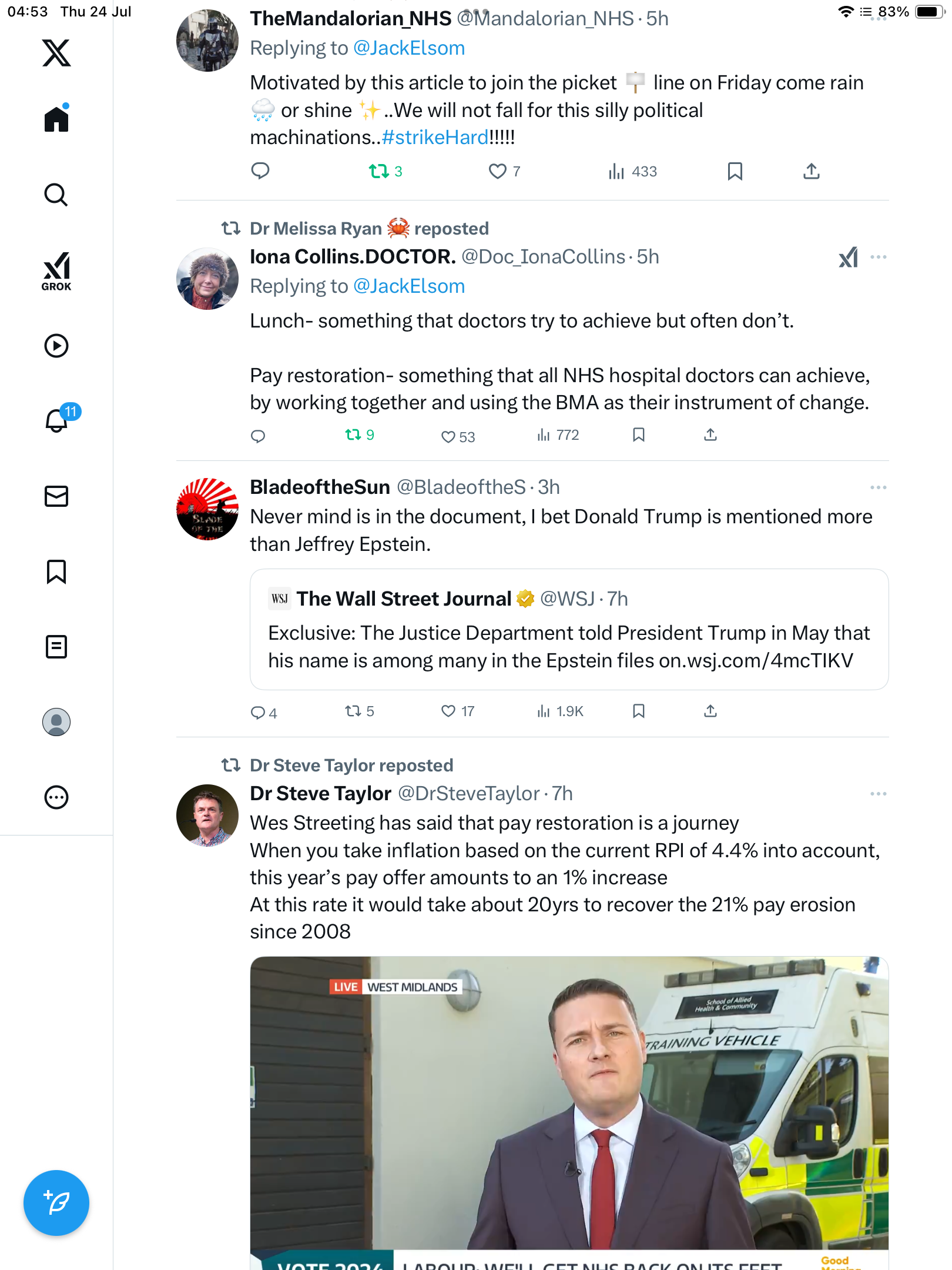Open more options on BladeoftheSun tweet
The height and width of the screenshot is (1270, 952).
click(x=879, y=487)
